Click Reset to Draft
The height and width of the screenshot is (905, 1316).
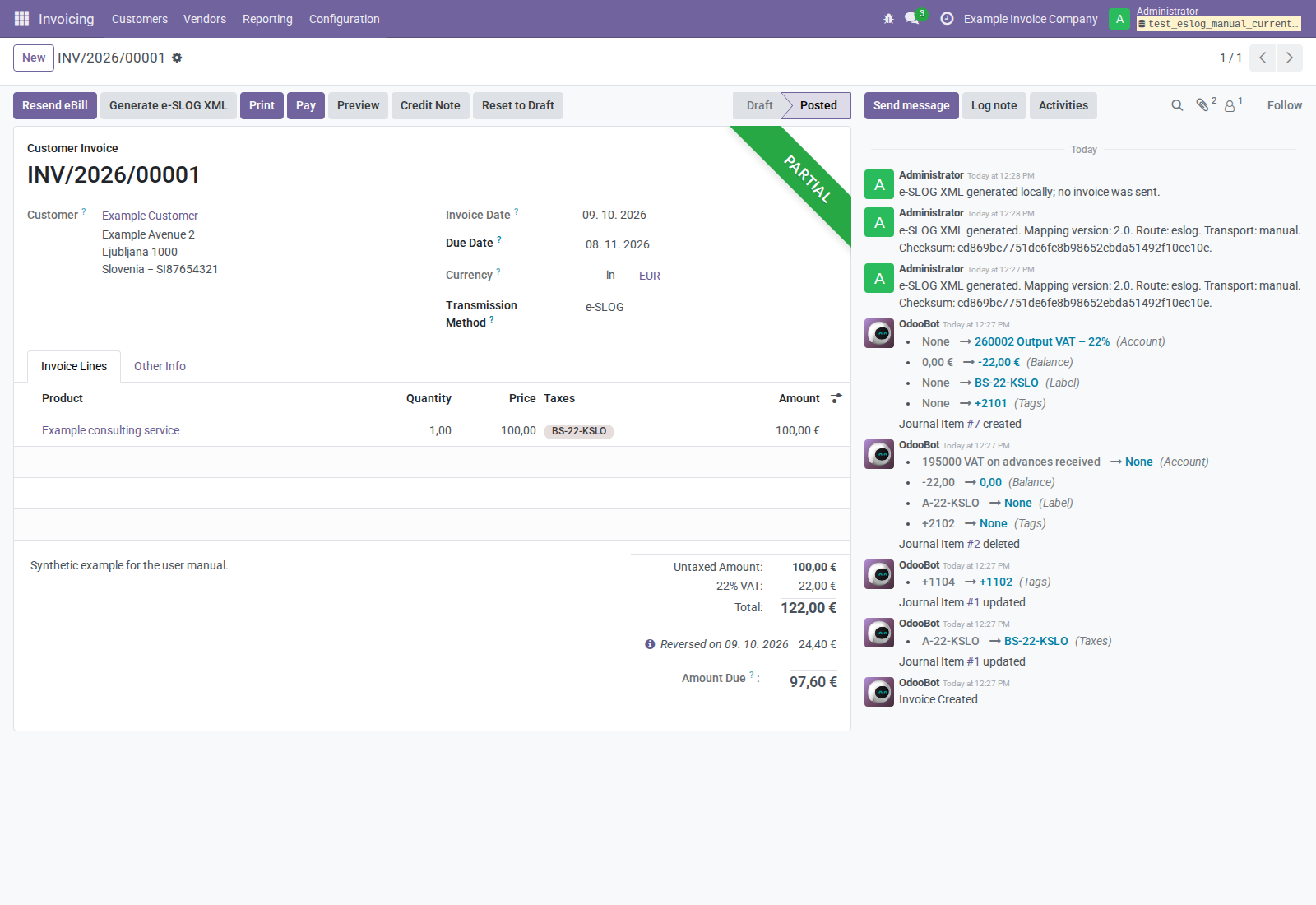tap(518, 105)
